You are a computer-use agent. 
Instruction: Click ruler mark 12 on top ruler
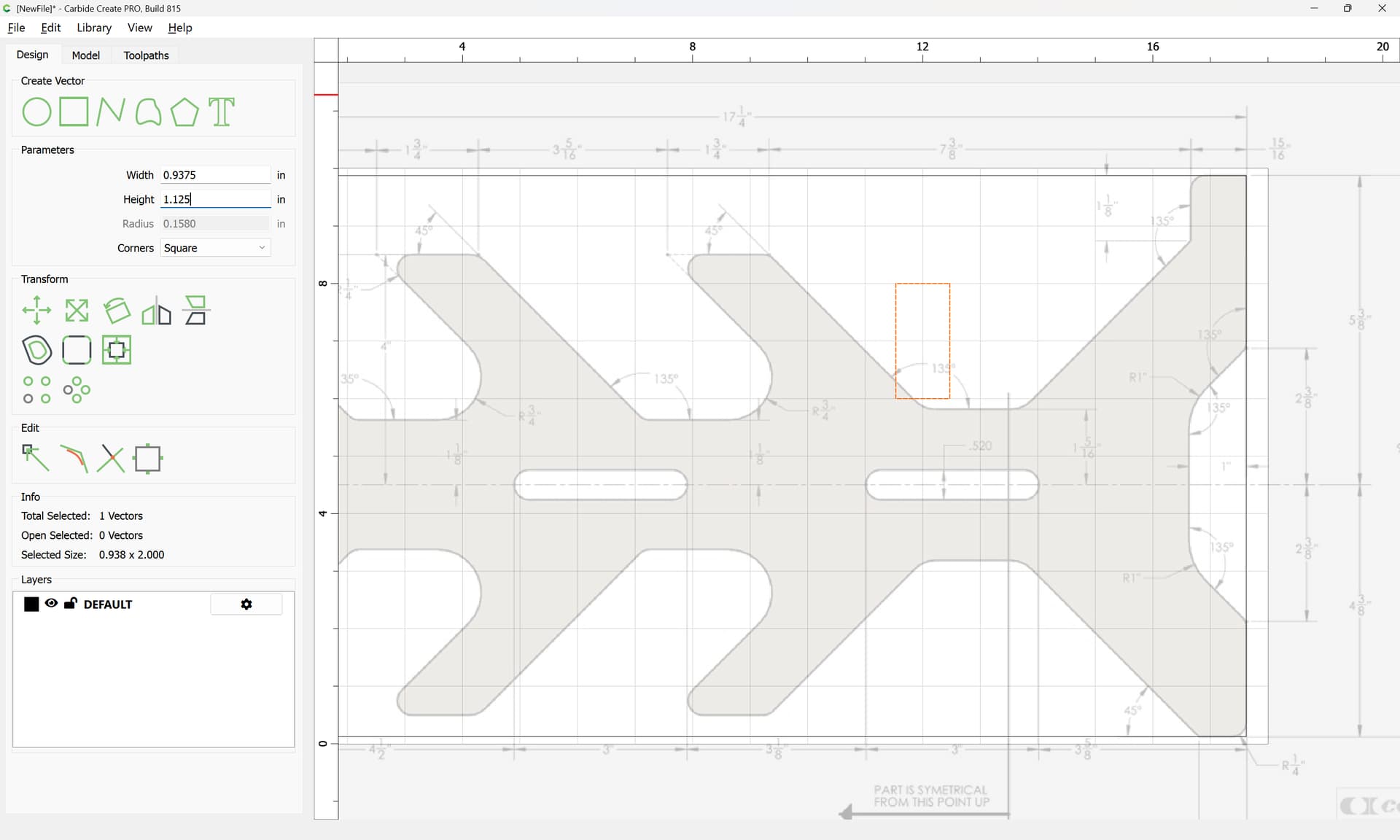[922, 47]
